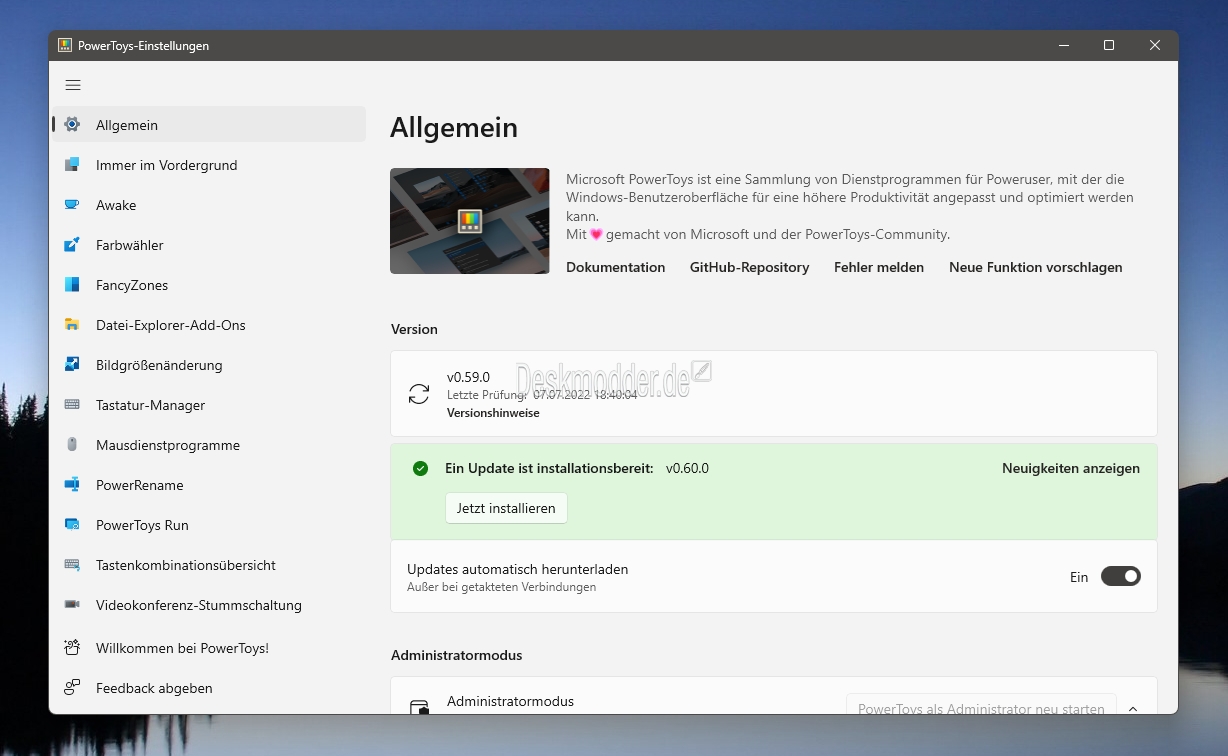Click the FancyZones sidebar icon
1228x756 pixels.
click(x=72, y=285)
